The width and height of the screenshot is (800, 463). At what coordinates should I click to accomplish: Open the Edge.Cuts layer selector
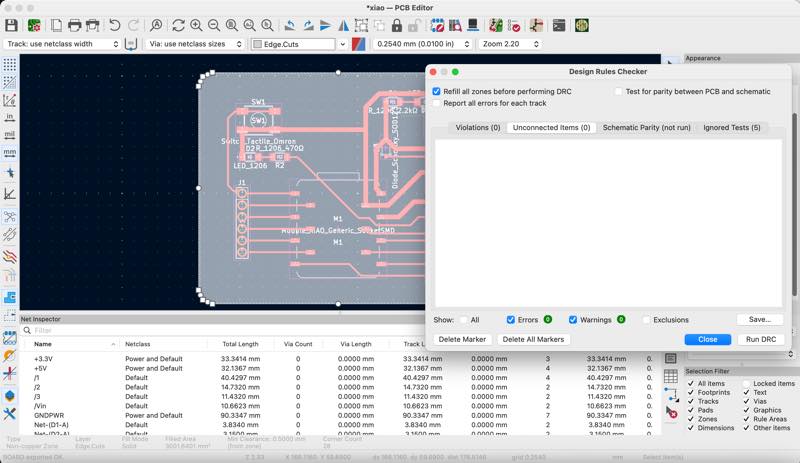click(299, 44)
